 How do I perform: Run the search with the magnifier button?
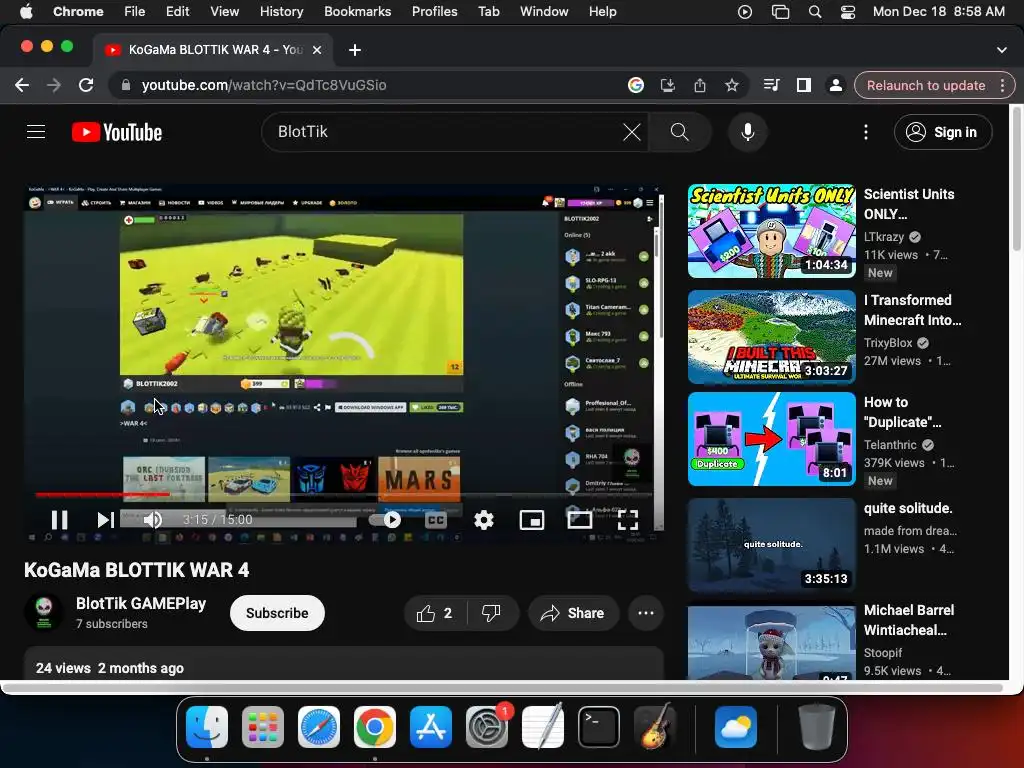680,132
